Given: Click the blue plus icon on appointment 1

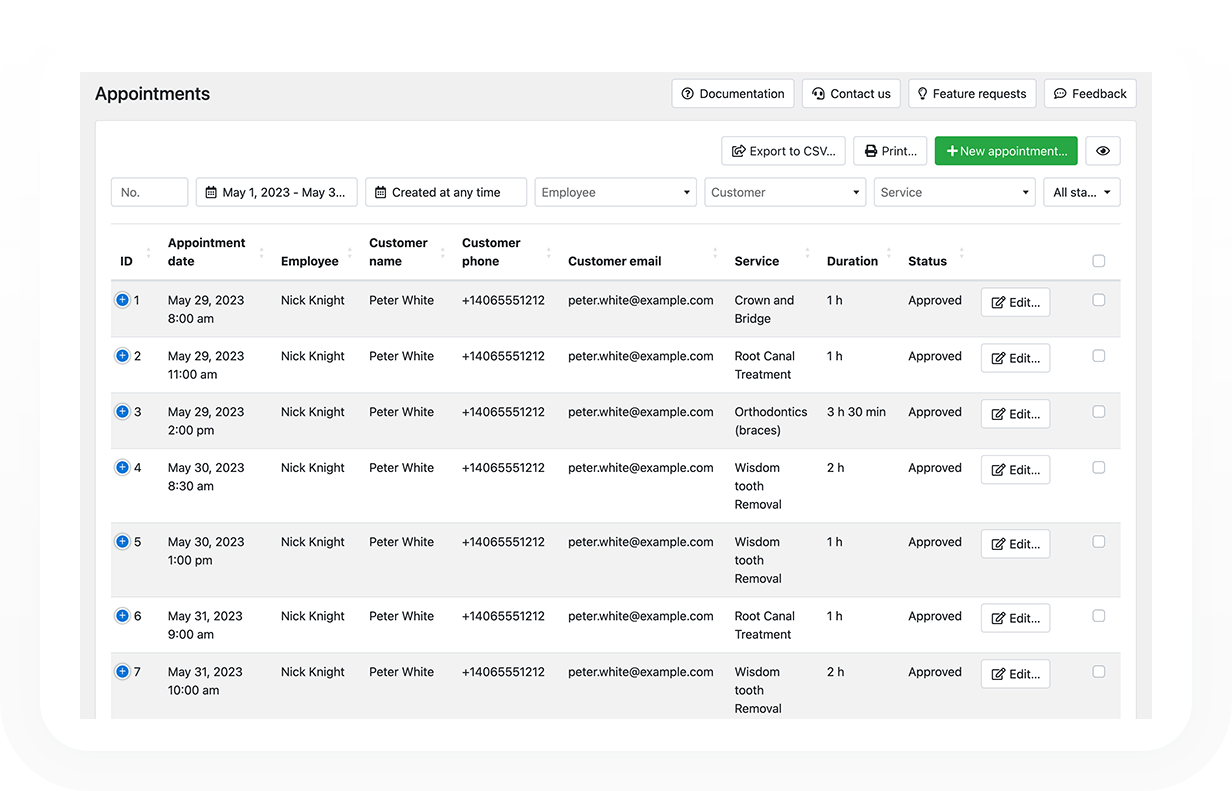Looking at the screenshot, I should [122, 300].
